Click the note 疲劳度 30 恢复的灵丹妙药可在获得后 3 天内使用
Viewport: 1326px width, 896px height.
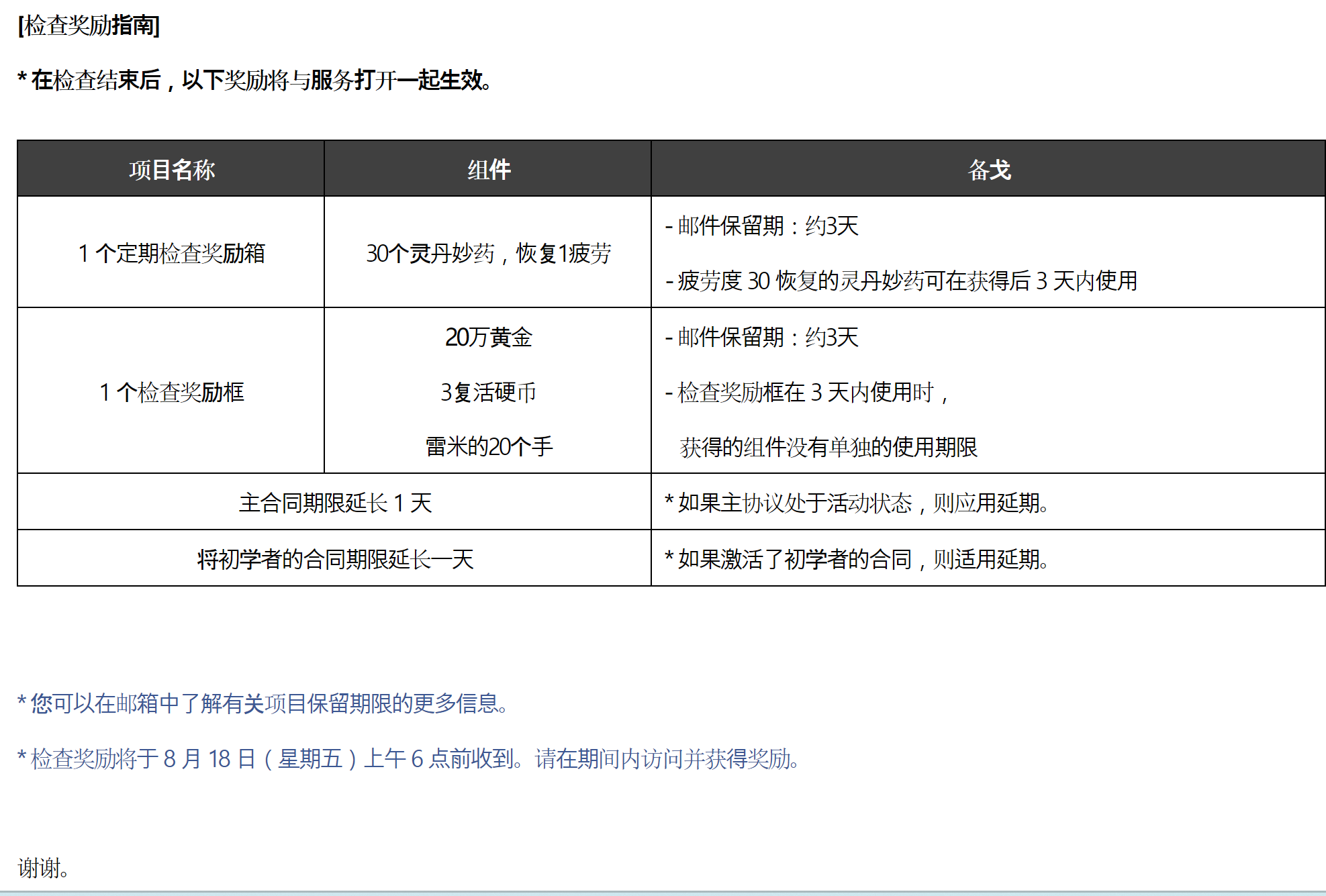901,281
